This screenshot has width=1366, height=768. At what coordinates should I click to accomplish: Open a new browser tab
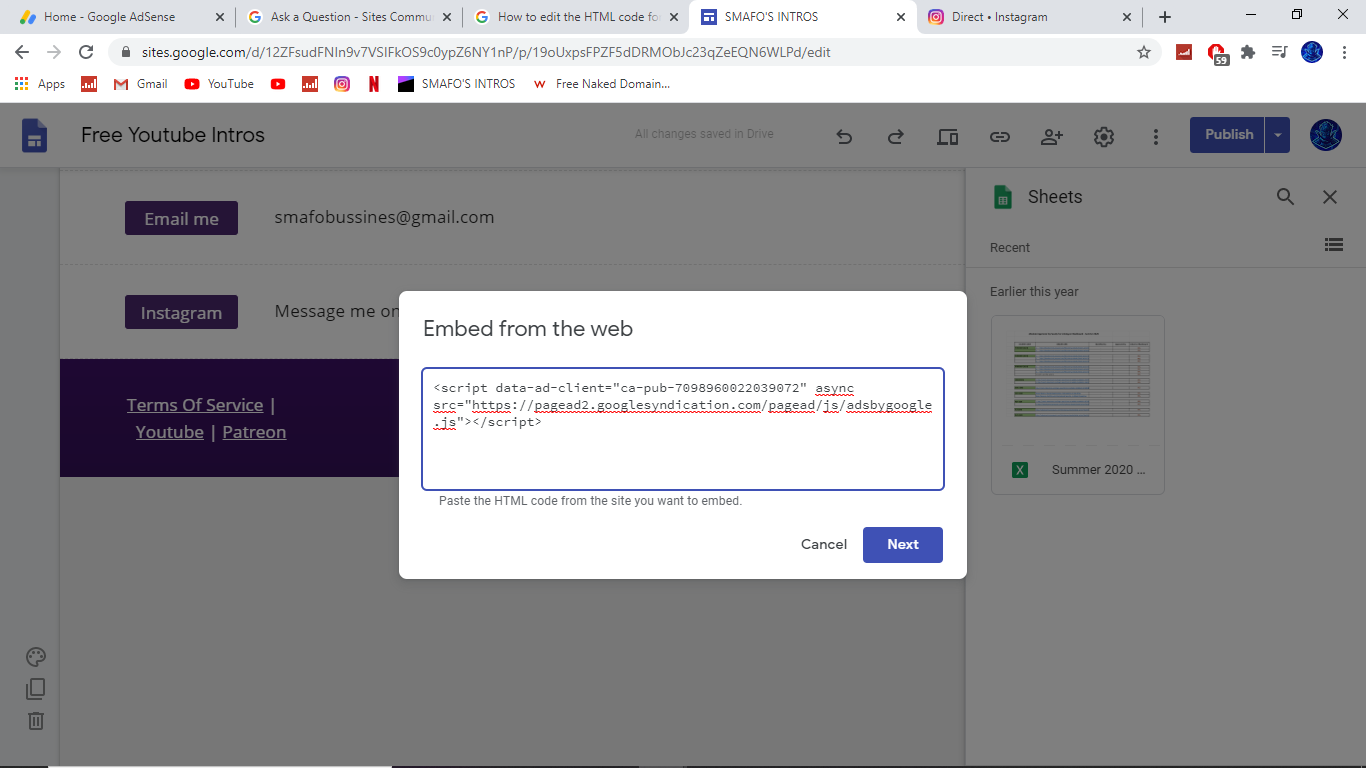(1165, 17)
